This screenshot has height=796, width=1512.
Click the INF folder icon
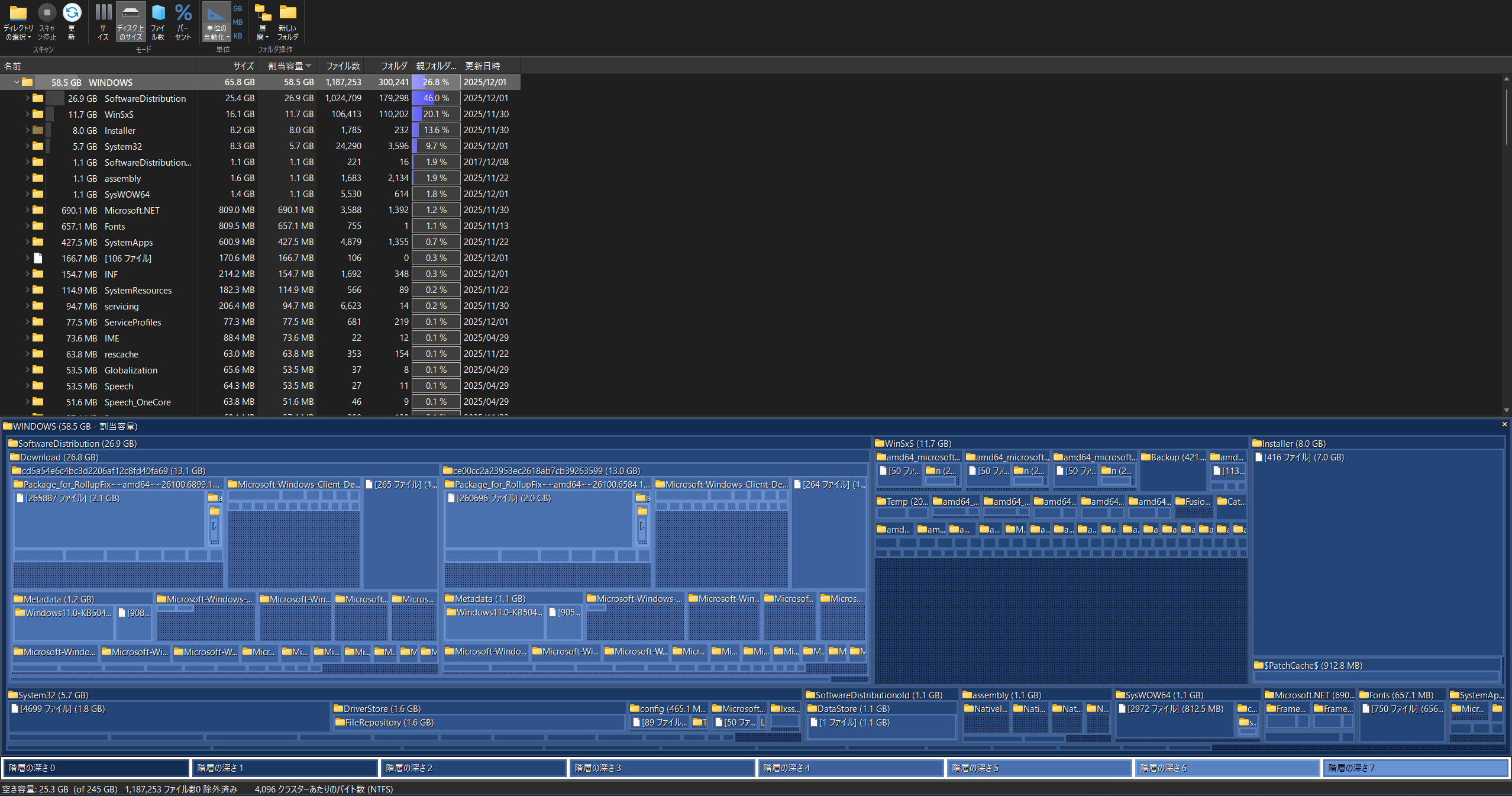click(x=38, y=274)
